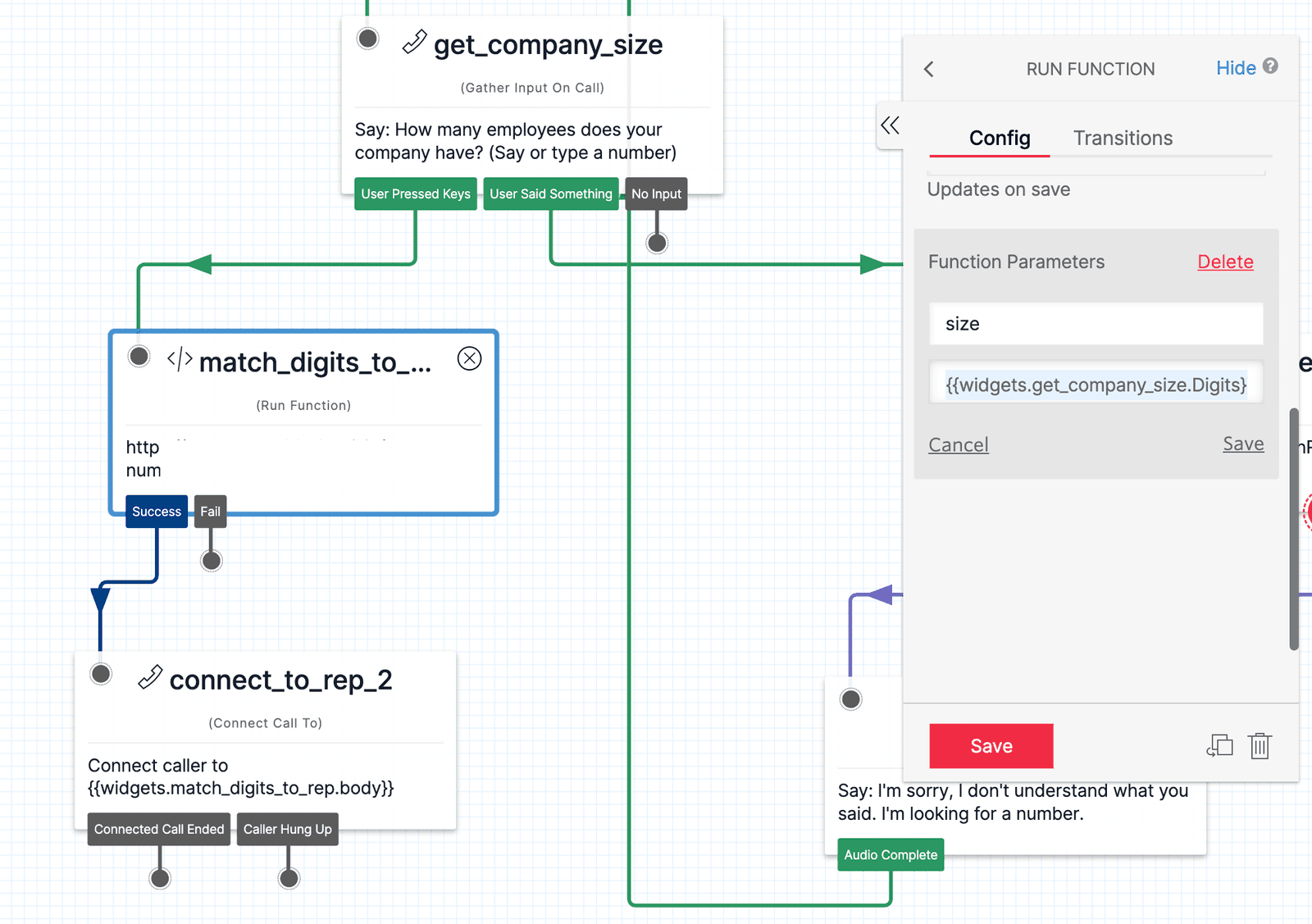The height and width of the screenshot is (924, 1312).
Task: Click the phone icon on get_company_size widget
Action: (x=415, y=43)
